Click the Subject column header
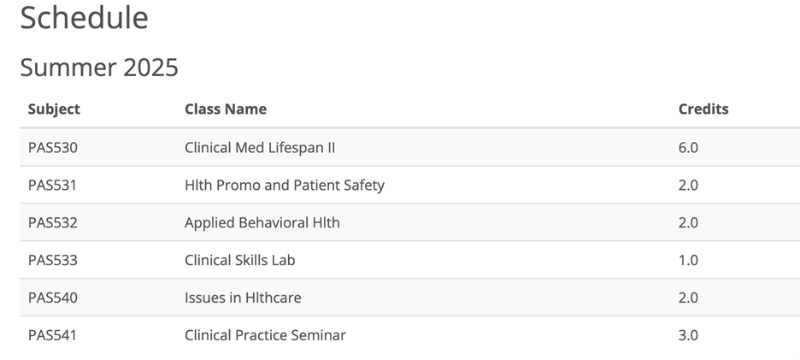The image size is (800, 360). [x=54, y=109]
